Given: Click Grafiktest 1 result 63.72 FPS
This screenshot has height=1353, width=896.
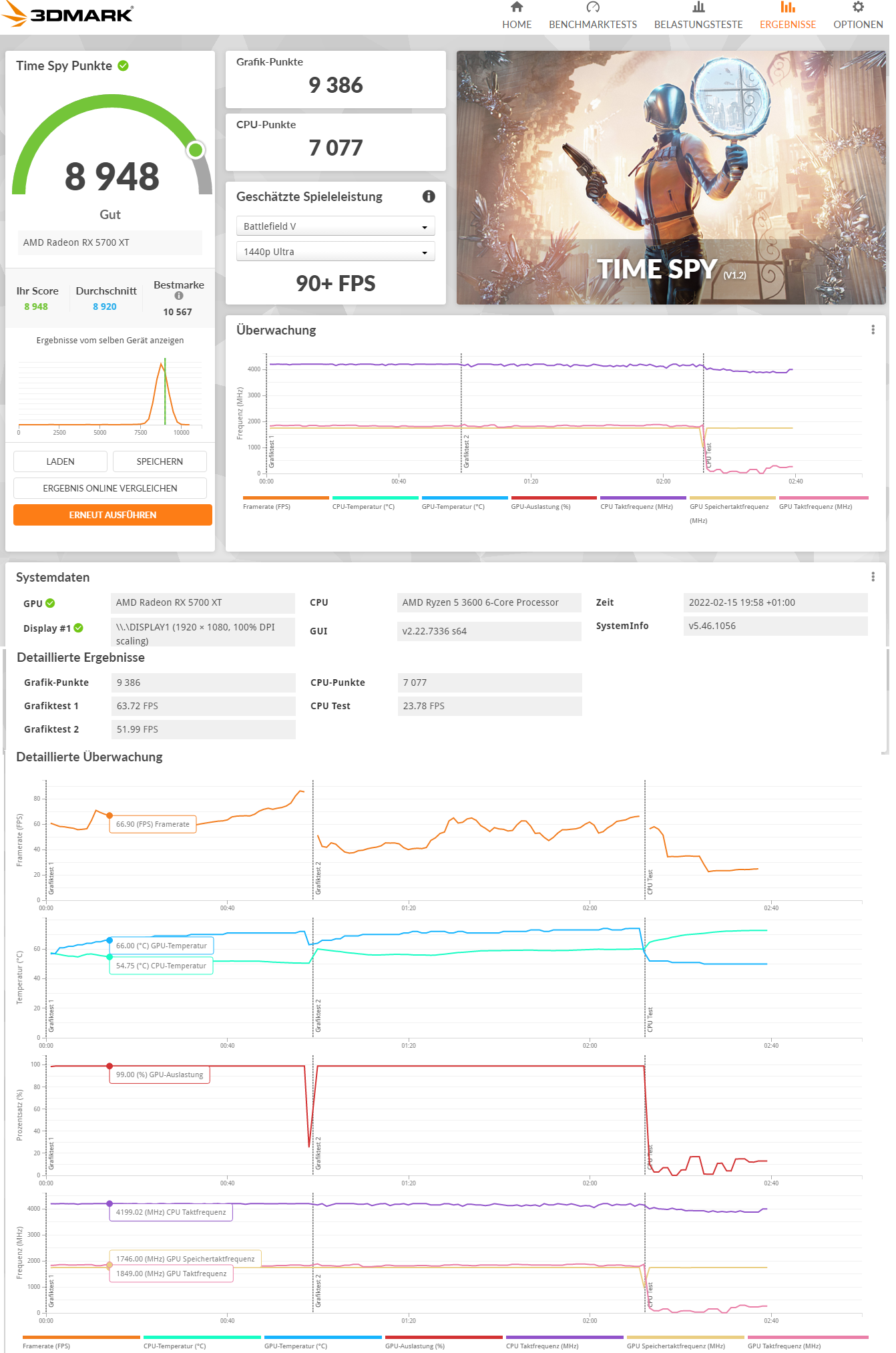Looking at the screenshot, I should (x=204, y=706).
